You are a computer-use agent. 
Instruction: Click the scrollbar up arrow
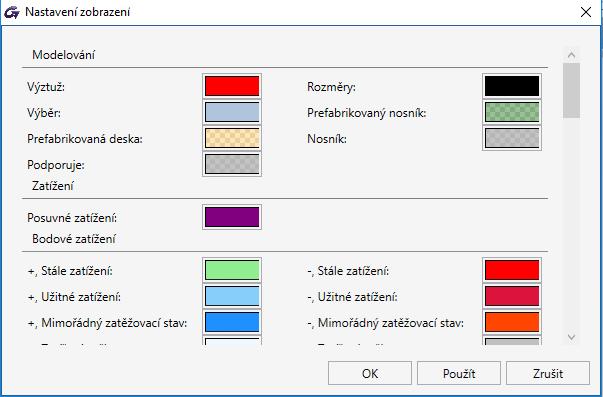(x=571, y=55)
